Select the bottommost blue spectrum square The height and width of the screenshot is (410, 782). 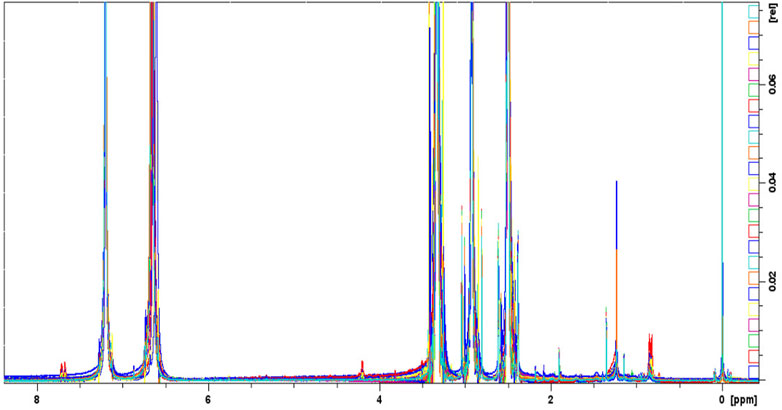[x=754, y=372]
